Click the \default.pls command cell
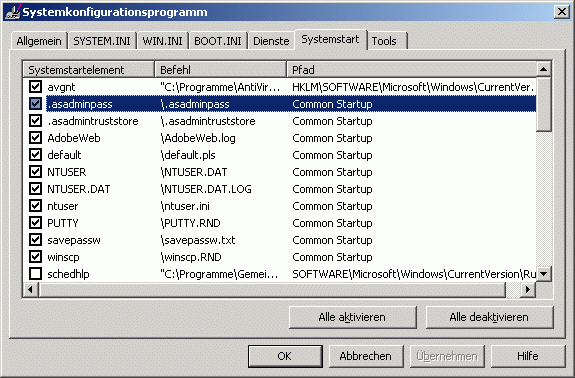This screenshot has width=575, height=378. tap(188, 155)
